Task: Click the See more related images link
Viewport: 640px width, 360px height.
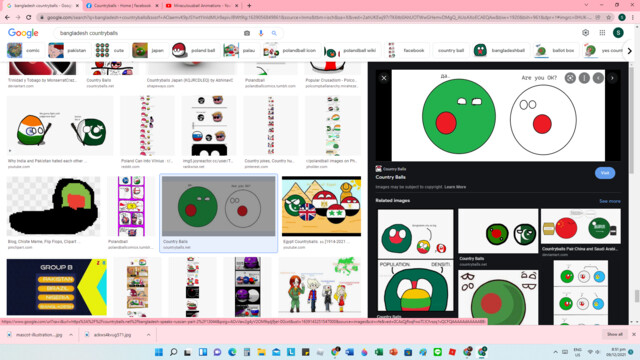Action: [x=610, y=201]
